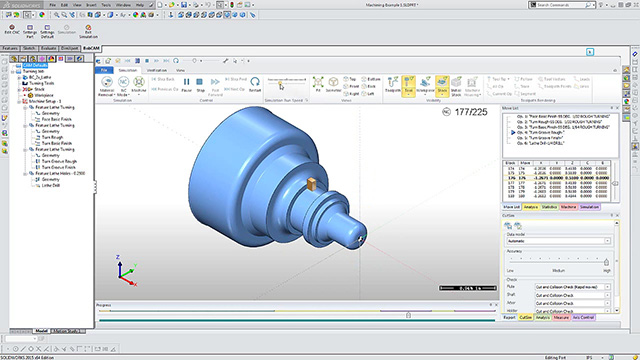The height and width of the screenshot is (360, 640).
Task: Open the Shaft collision check dropdown
Action: (573, 295)
